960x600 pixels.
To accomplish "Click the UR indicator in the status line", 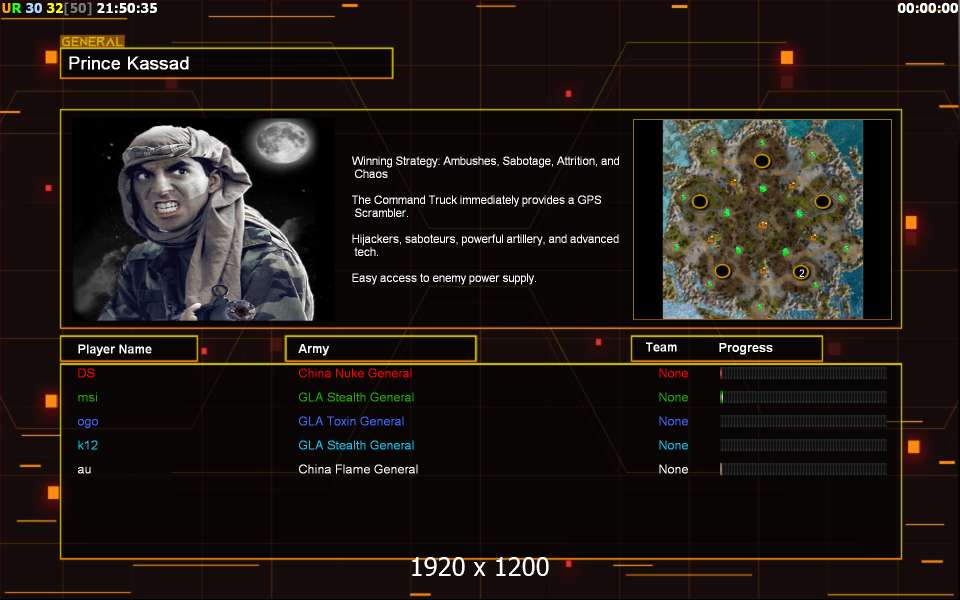I will coord(11,8).
